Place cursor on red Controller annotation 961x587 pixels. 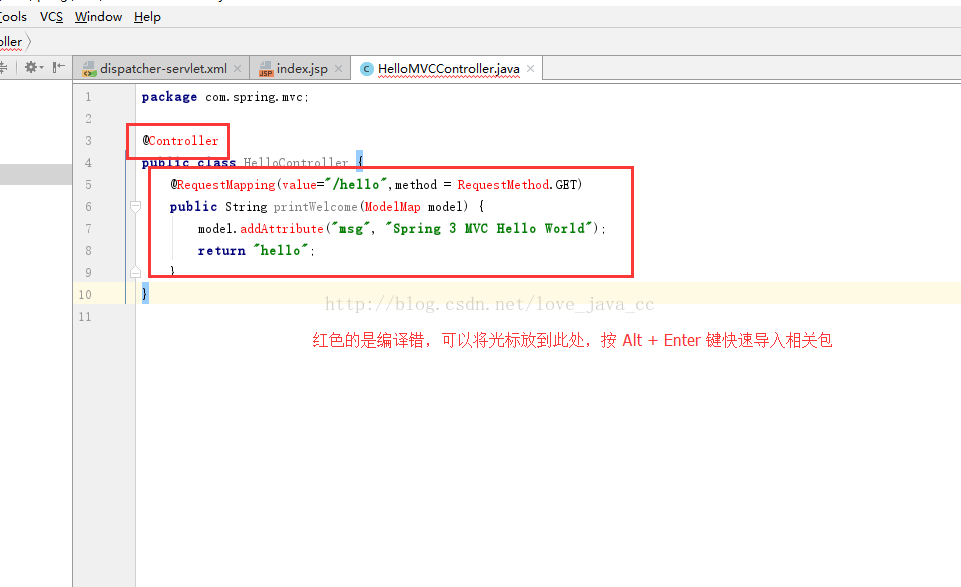pyautogui.click(x=183, y=140)
